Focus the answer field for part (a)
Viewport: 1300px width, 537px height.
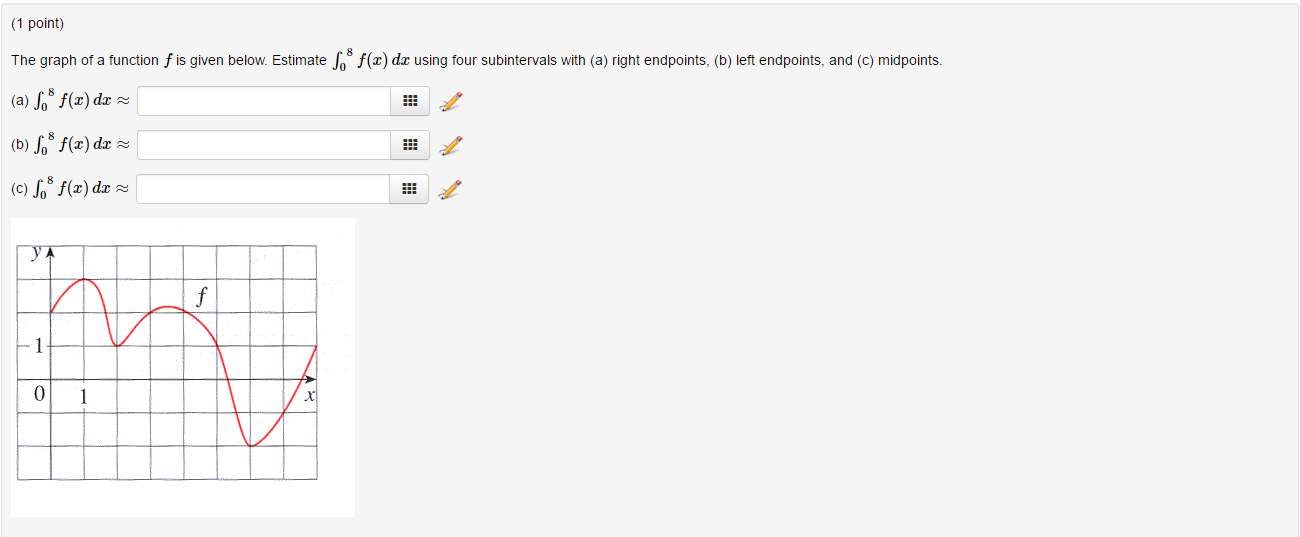point(263,101)
